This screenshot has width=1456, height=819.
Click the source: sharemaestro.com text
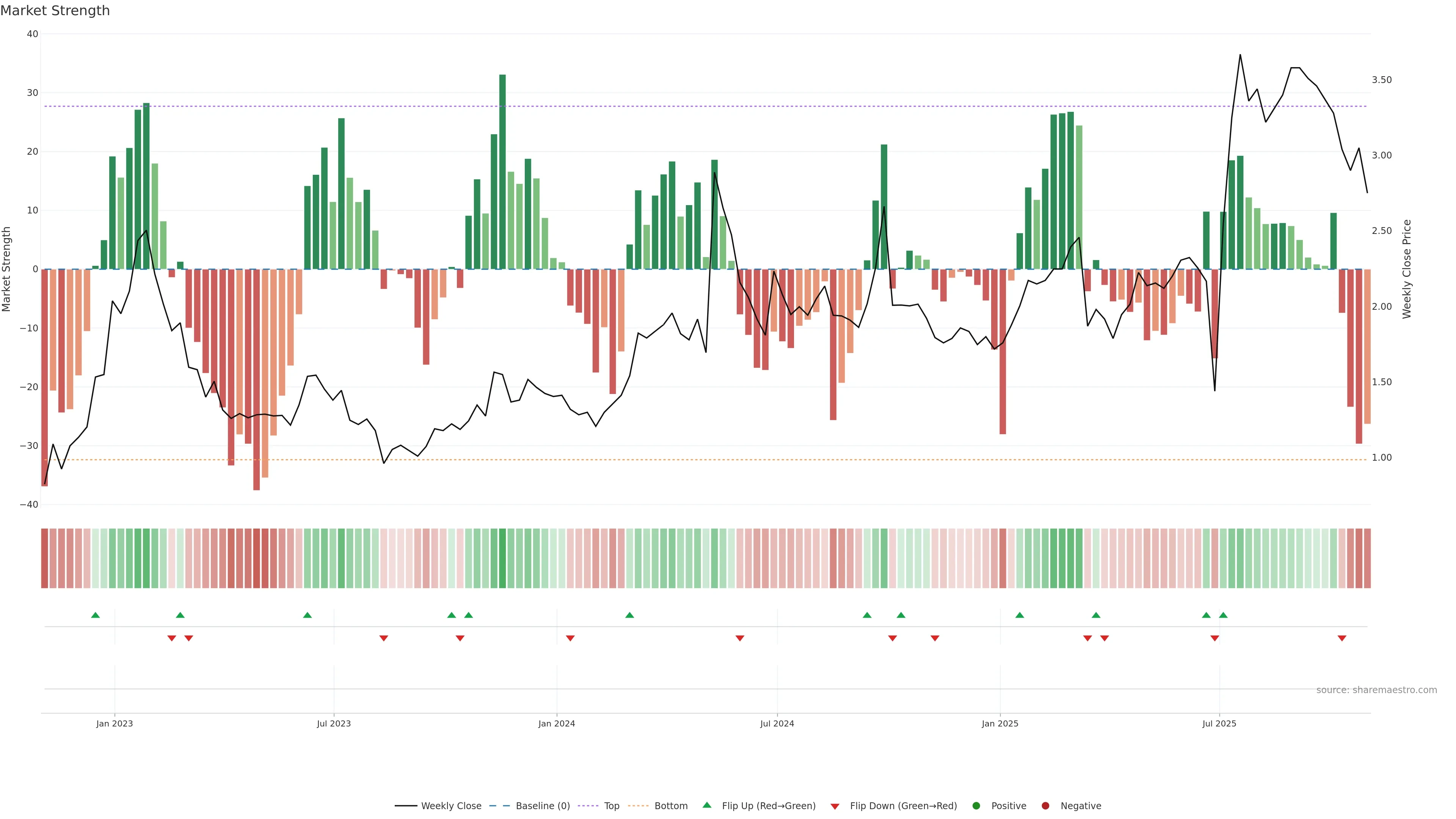(1376, 690)
